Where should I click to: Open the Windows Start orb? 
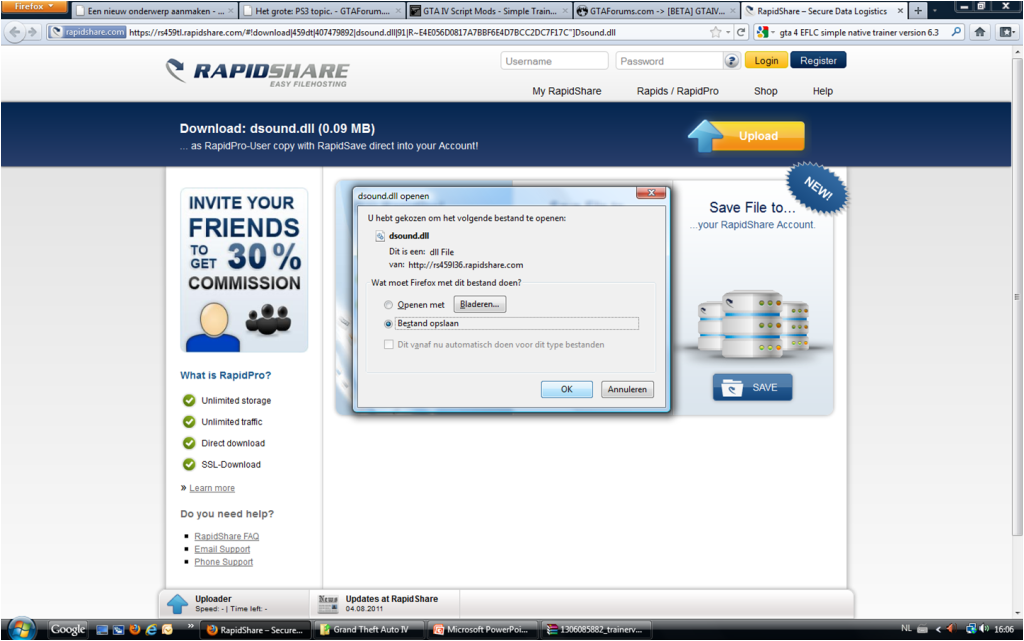(x=22, y=629)
